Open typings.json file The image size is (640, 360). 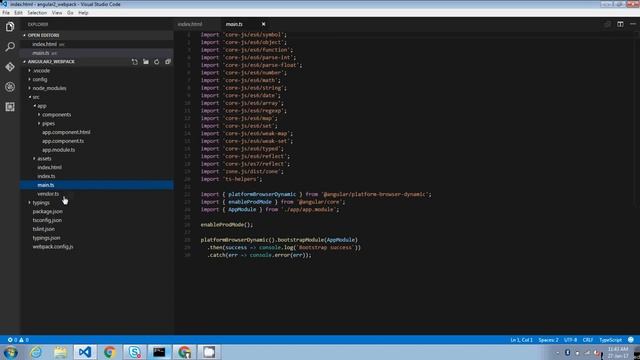pos(46,238)
